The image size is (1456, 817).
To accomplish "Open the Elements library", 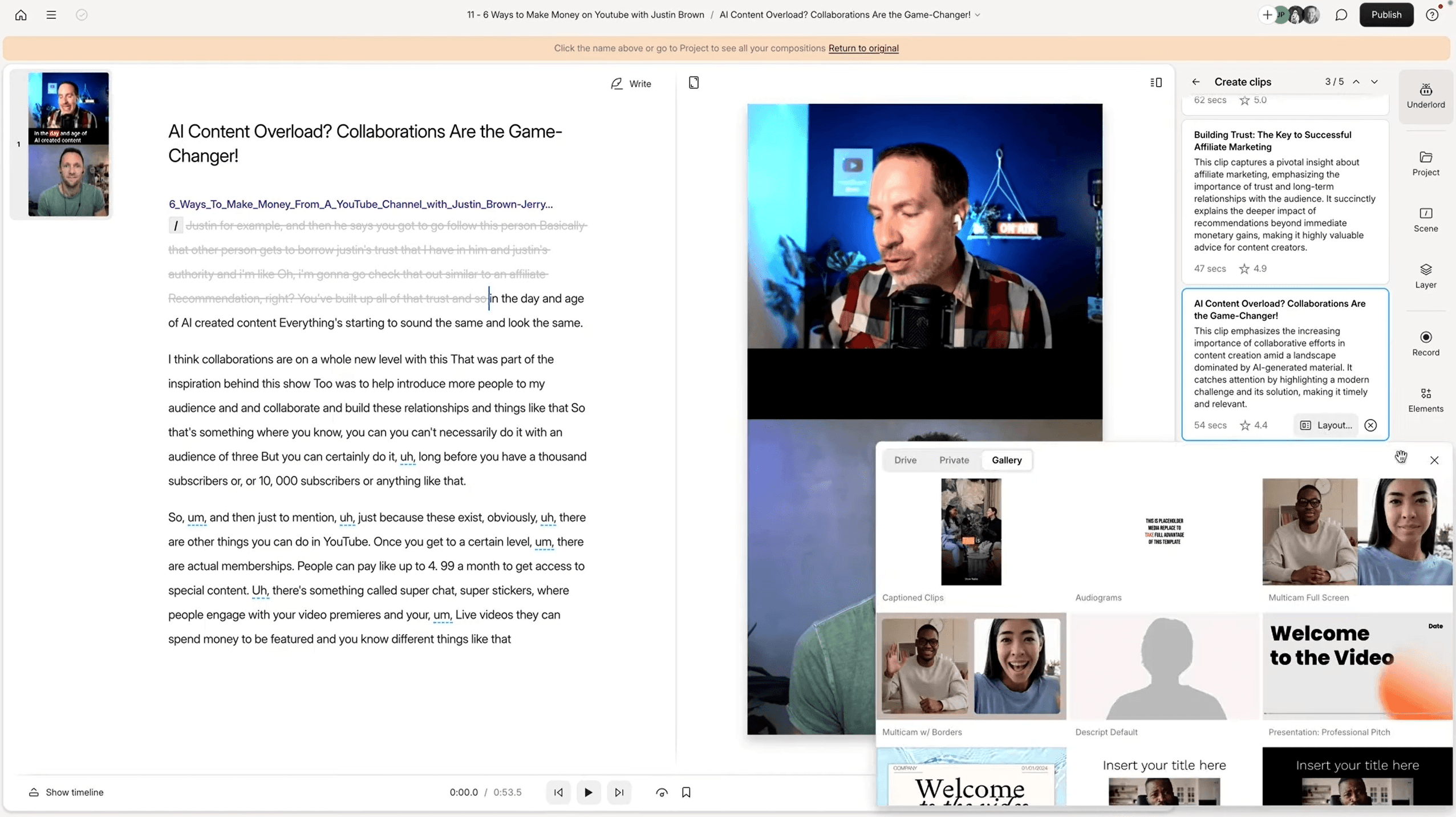I will 1425,400.
